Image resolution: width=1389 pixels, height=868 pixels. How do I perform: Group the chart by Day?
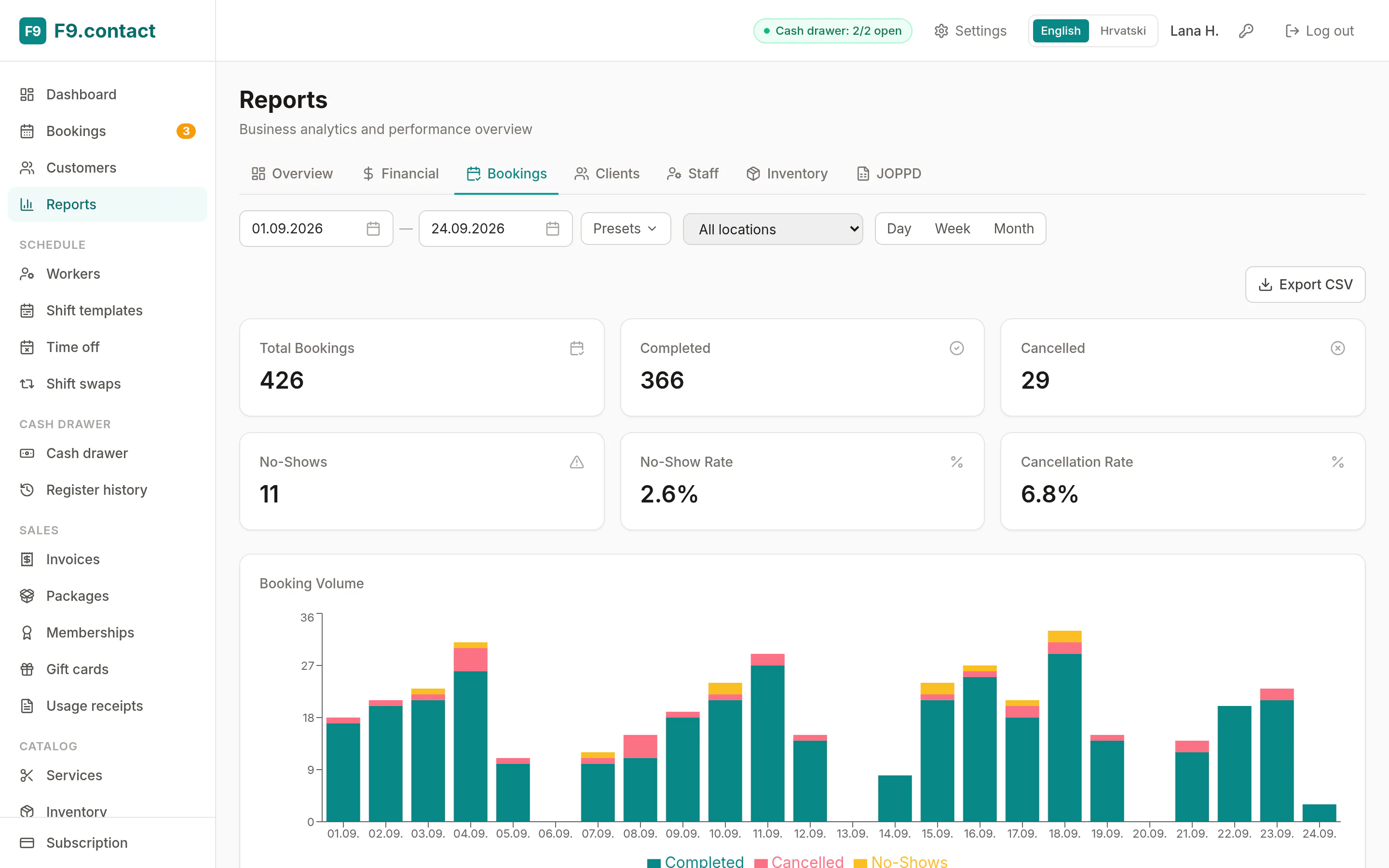[899, 229]
